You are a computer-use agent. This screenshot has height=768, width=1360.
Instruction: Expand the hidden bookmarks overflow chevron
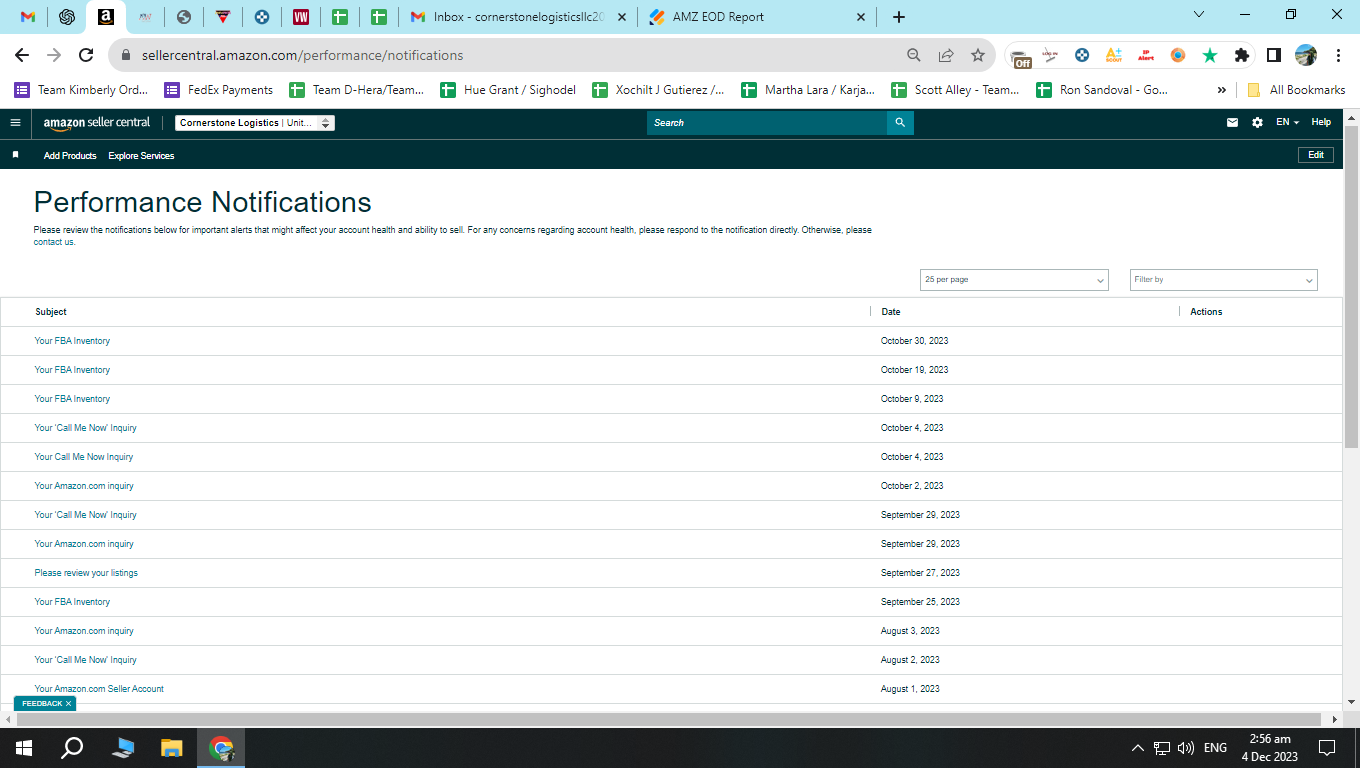[x=1222, y=90]
